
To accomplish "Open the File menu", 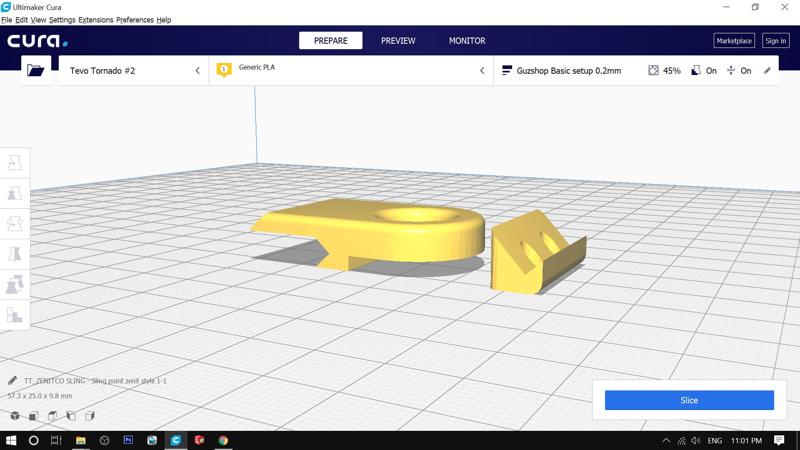I will (x=7, y=20).
